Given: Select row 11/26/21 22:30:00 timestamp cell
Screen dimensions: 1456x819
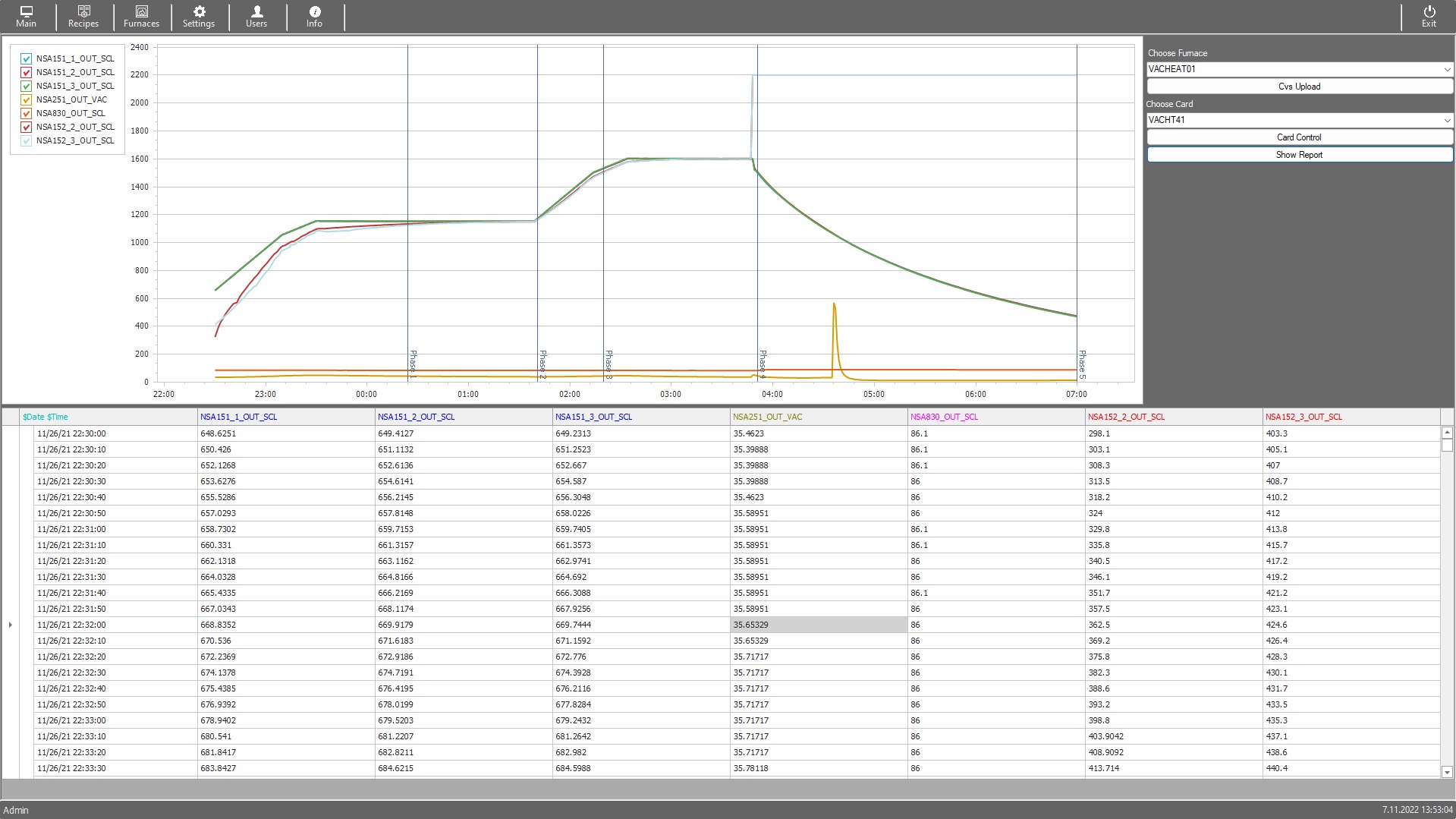Looking at the screenshot, I should point(115,433).
